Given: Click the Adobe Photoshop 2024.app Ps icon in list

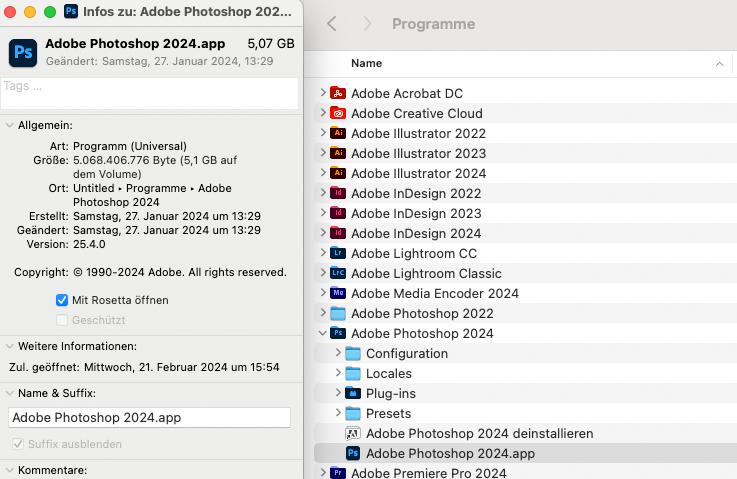Looking at the screenshot, I should [353, 453].
